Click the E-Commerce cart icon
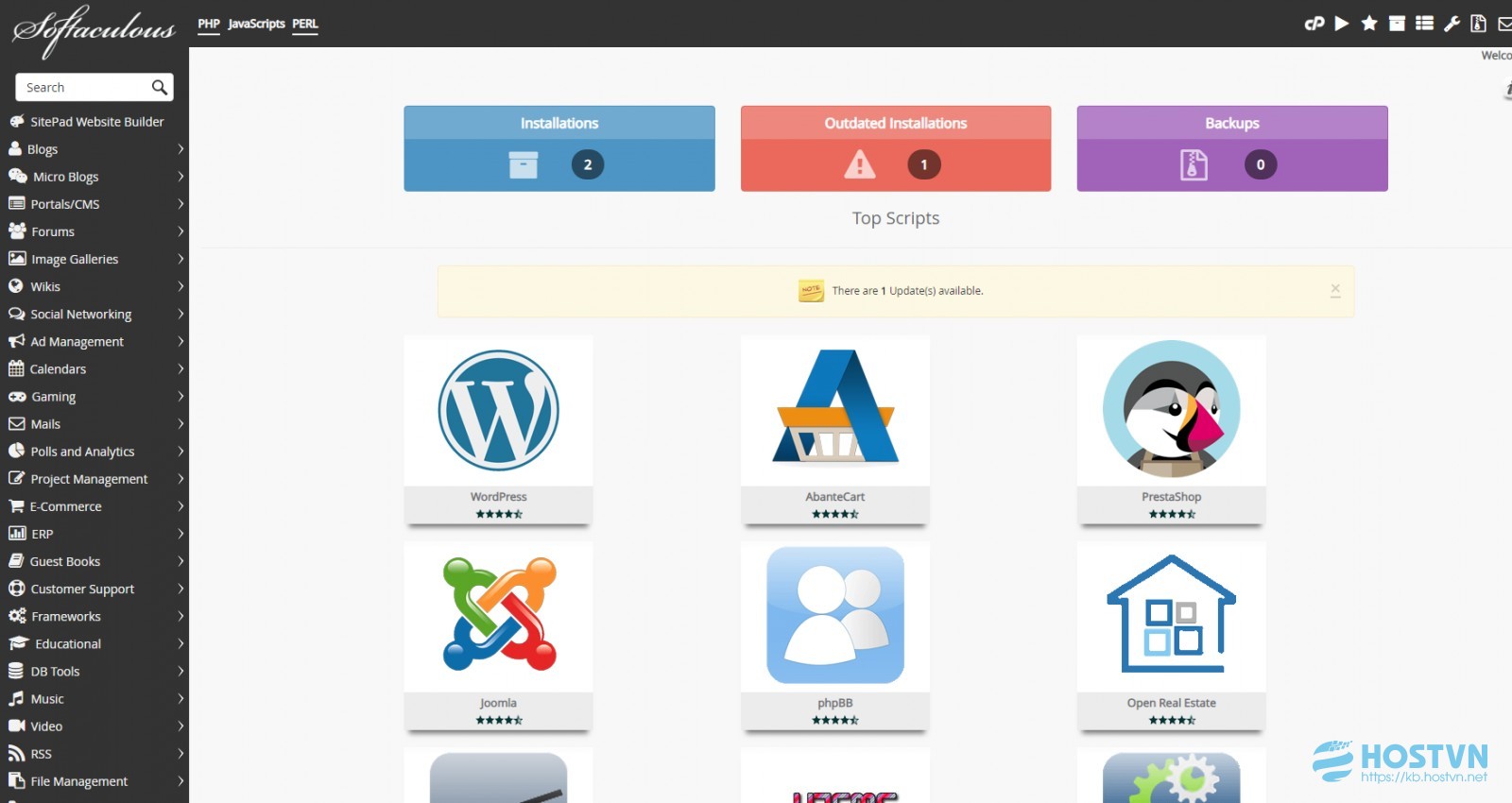This screenshot has width=1512, height=803. click(16, 506)
